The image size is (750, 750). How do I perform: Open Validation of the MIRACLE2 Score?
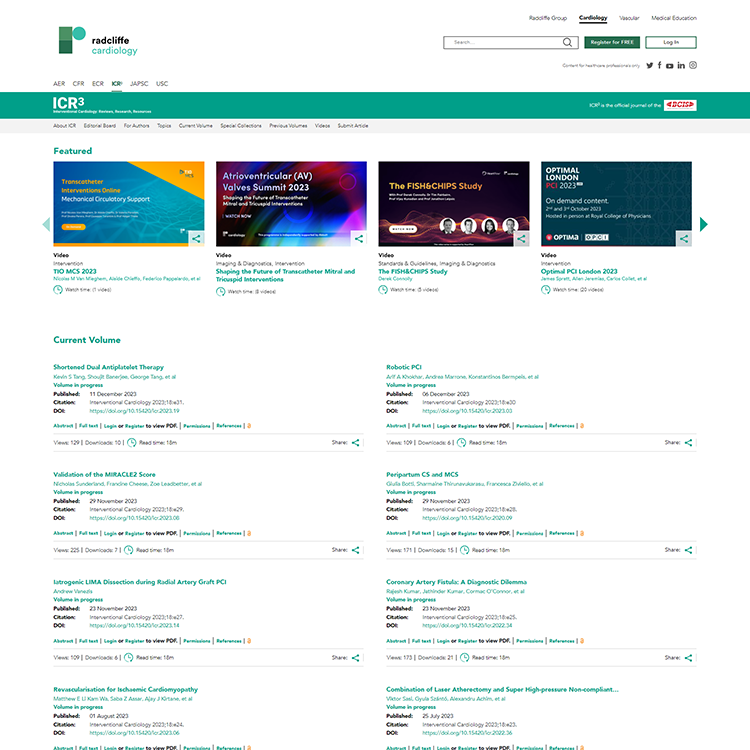[x=104, y=474]
